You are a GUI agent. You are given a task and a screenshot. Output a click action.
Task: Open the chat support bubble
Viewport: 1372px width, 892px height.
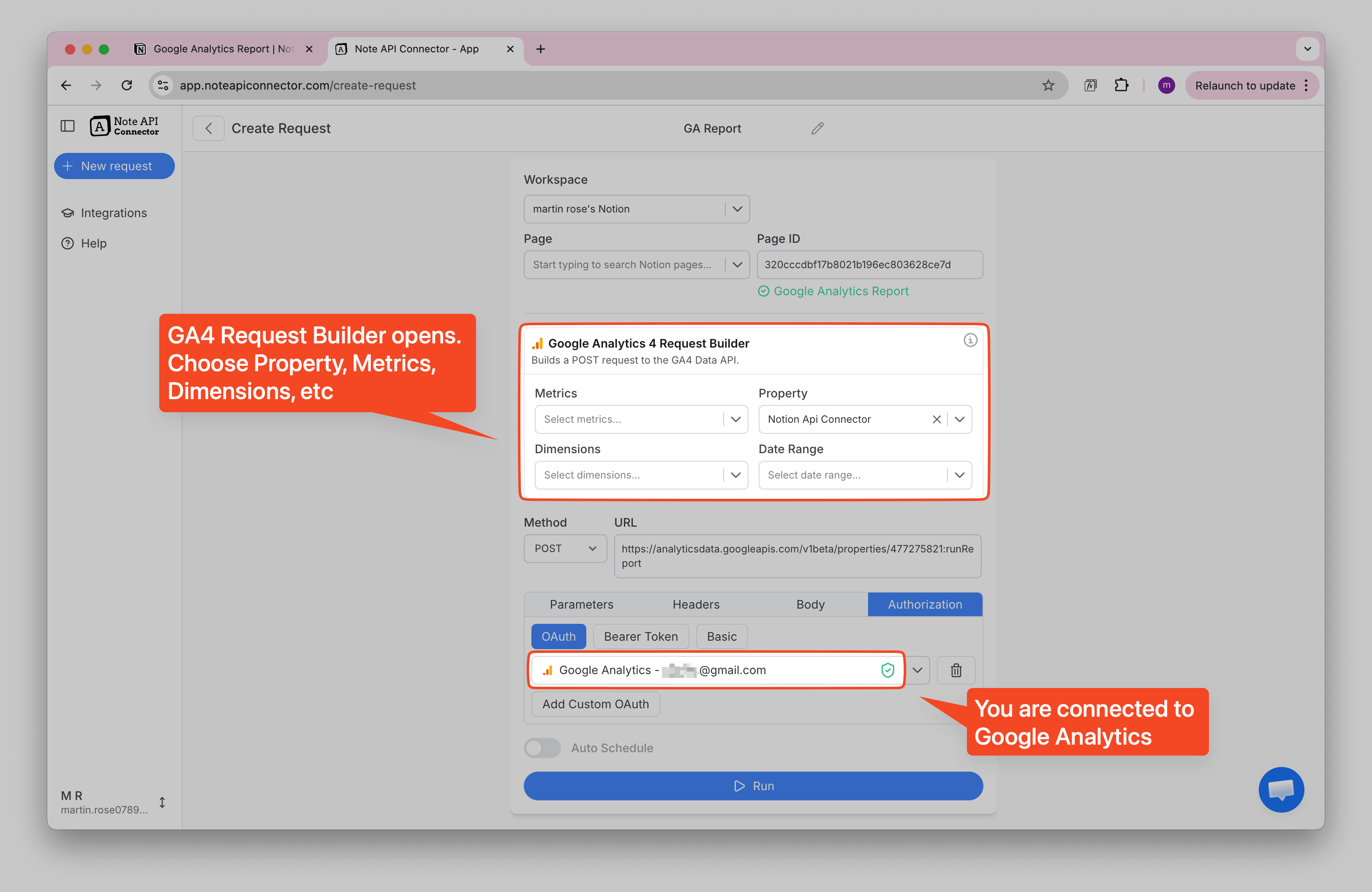pos(1282,789)
